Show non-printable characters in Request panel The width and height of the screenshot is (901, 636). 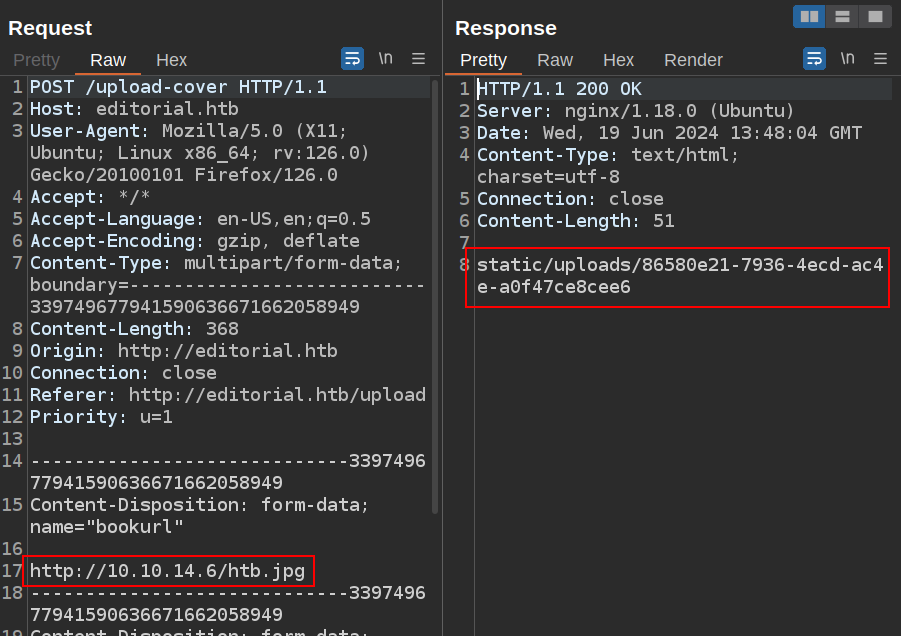(385, 59)
